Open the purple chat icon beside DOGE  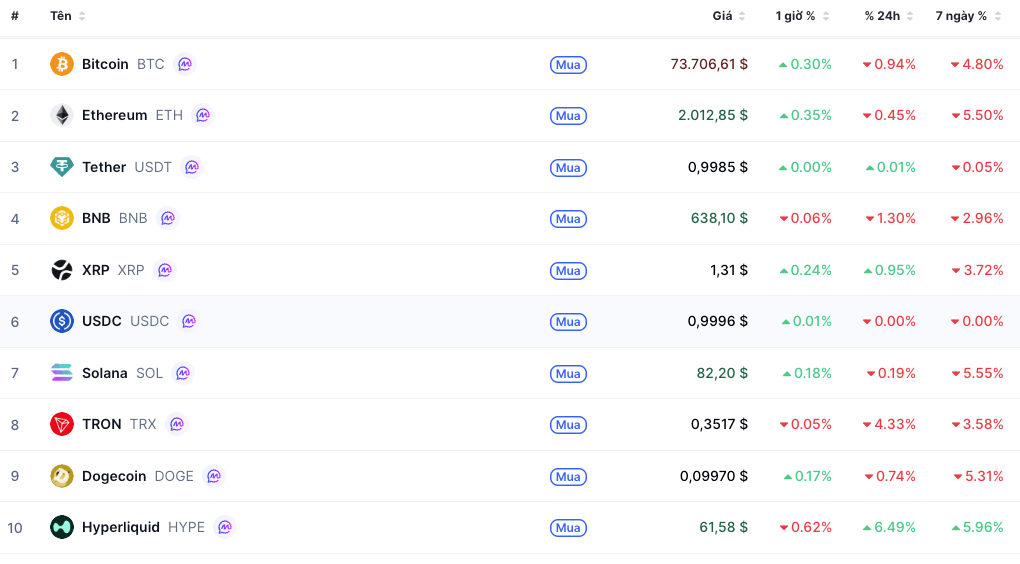point(214,476)
